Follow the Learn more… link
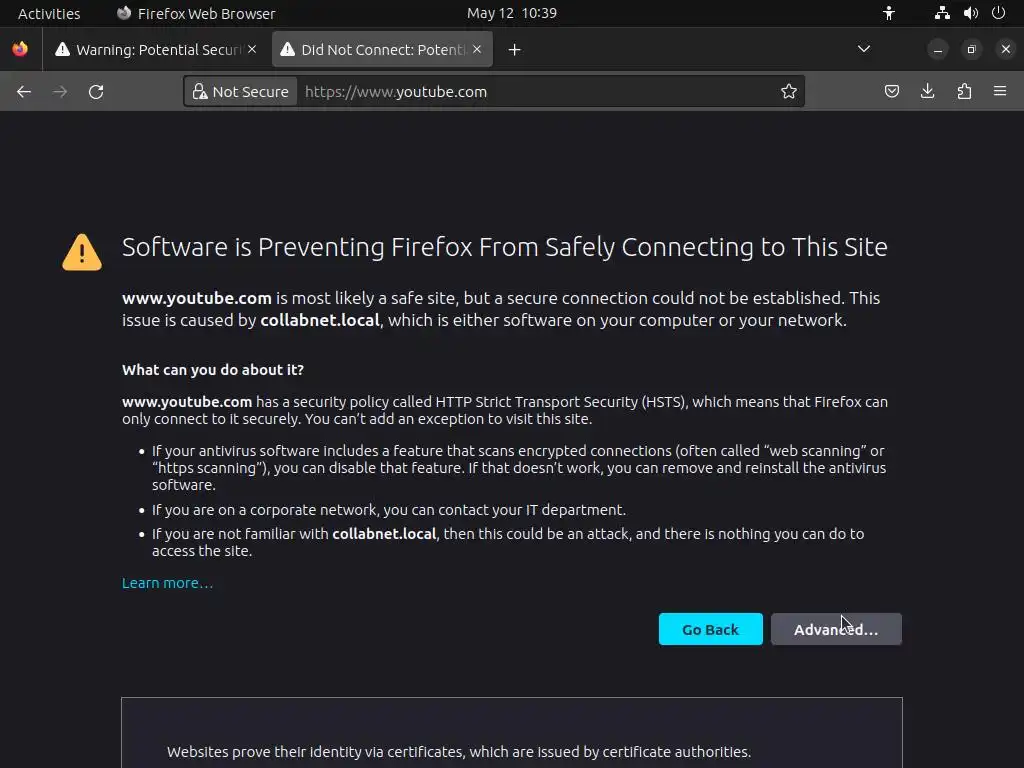This screenshot has height=768, width=1024. 167,583
